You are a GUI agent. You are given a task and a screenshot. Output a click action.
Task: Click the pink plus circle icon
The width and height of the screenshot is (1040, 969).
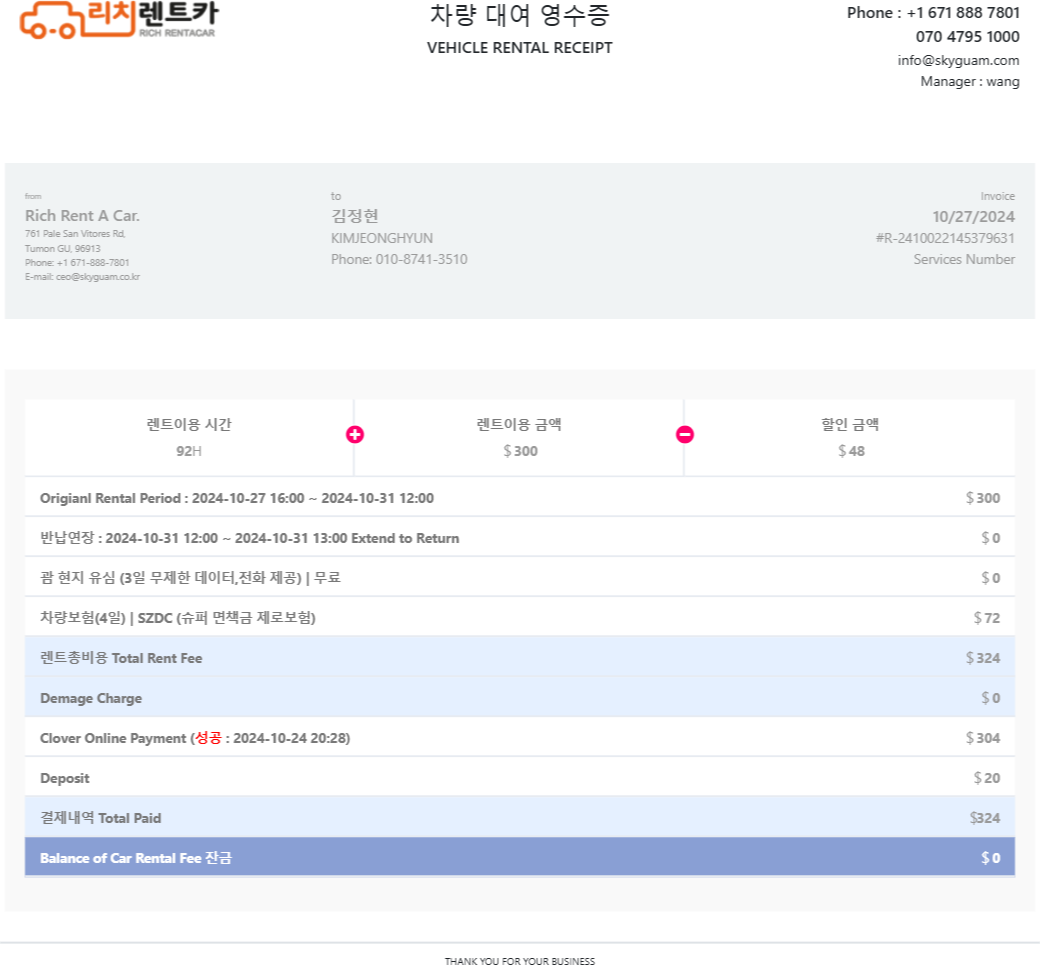click(355, 434)
